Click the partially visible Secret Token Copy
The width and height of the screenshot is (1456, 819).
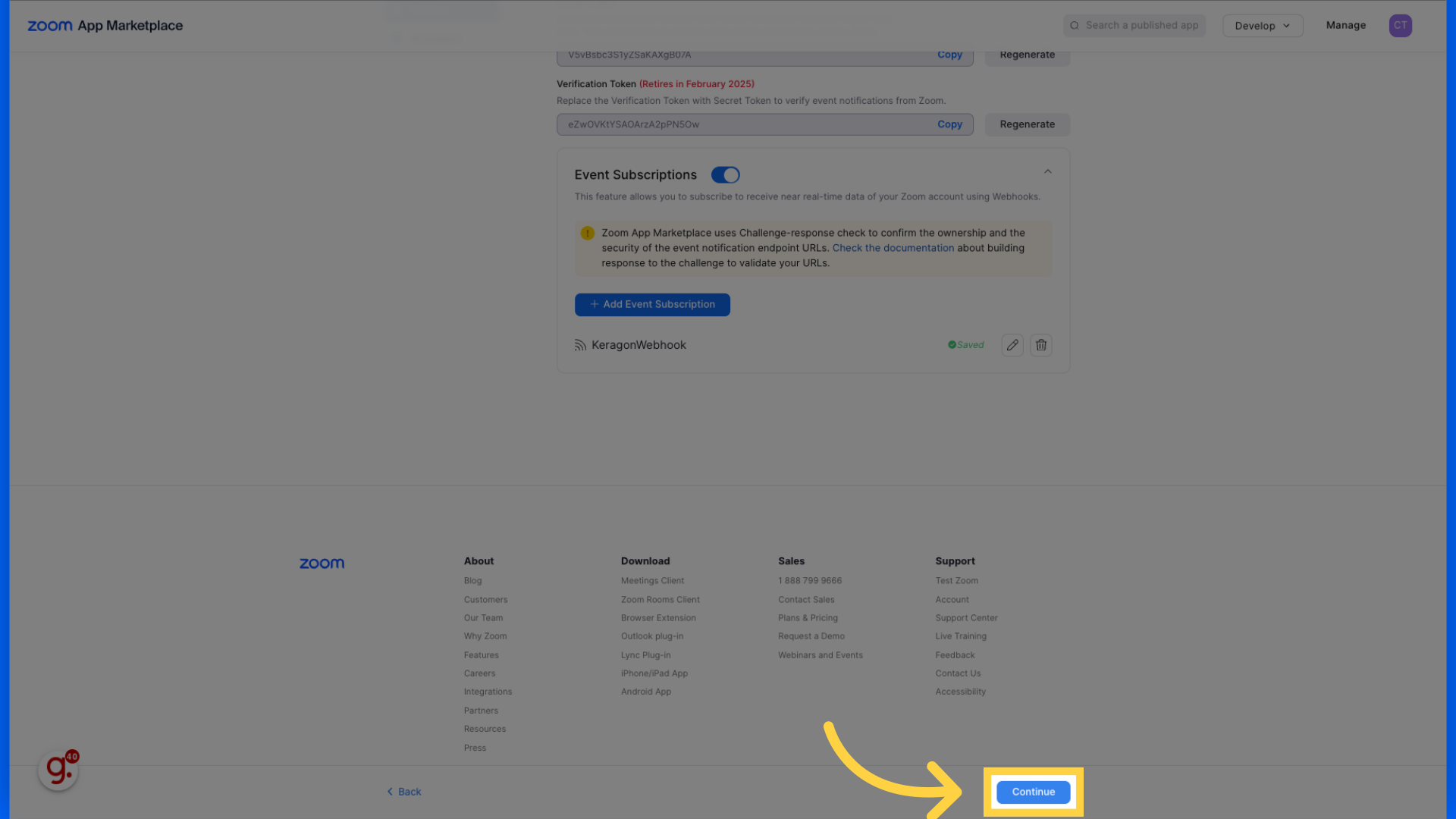pos(949,55)
